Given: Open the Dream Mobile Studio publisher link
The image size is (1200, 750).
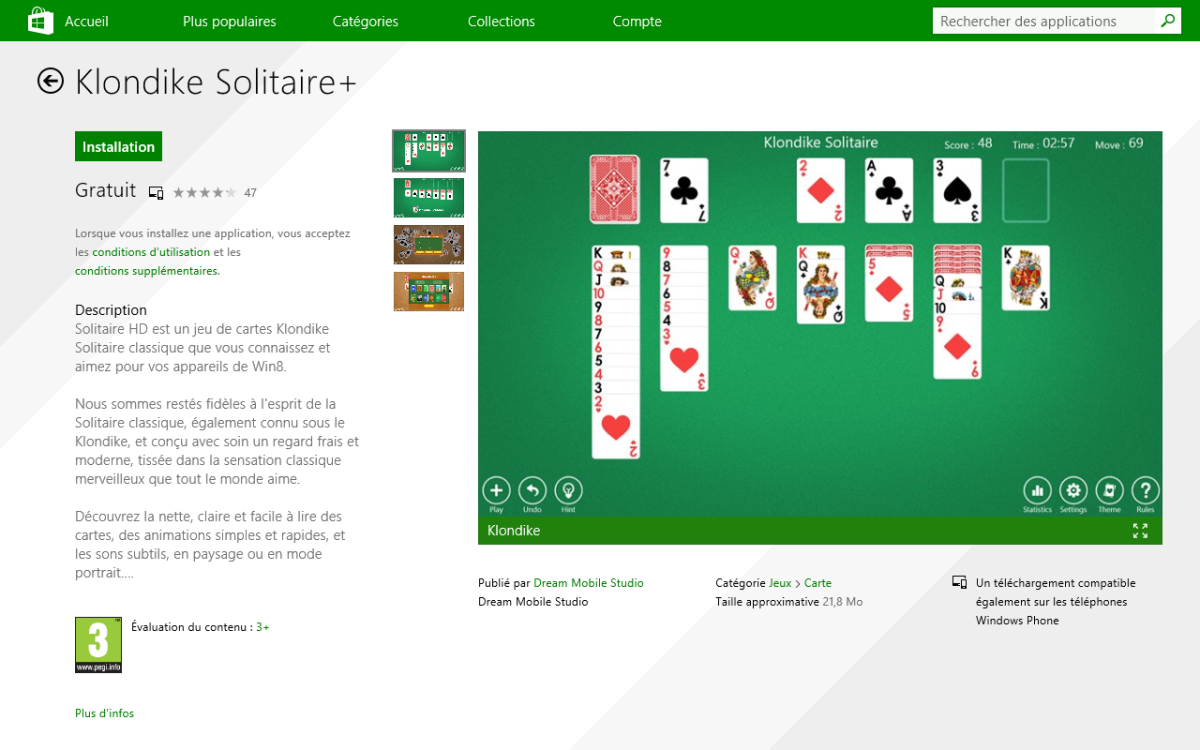Looking at the screenshot, I should (589, 583).
